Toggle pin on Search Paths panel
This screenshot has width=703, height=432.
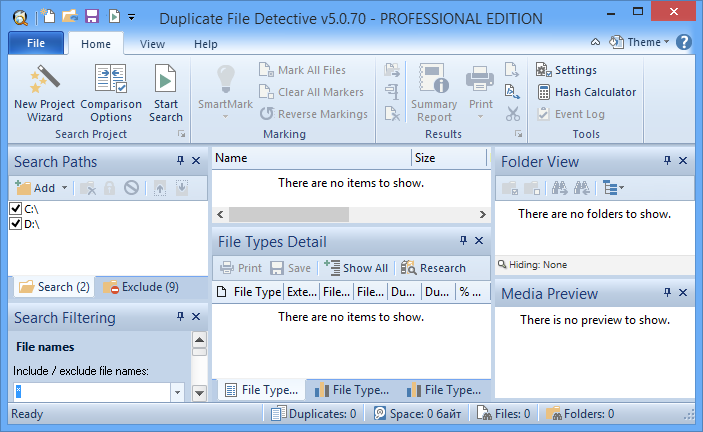(x=180, y=160)
